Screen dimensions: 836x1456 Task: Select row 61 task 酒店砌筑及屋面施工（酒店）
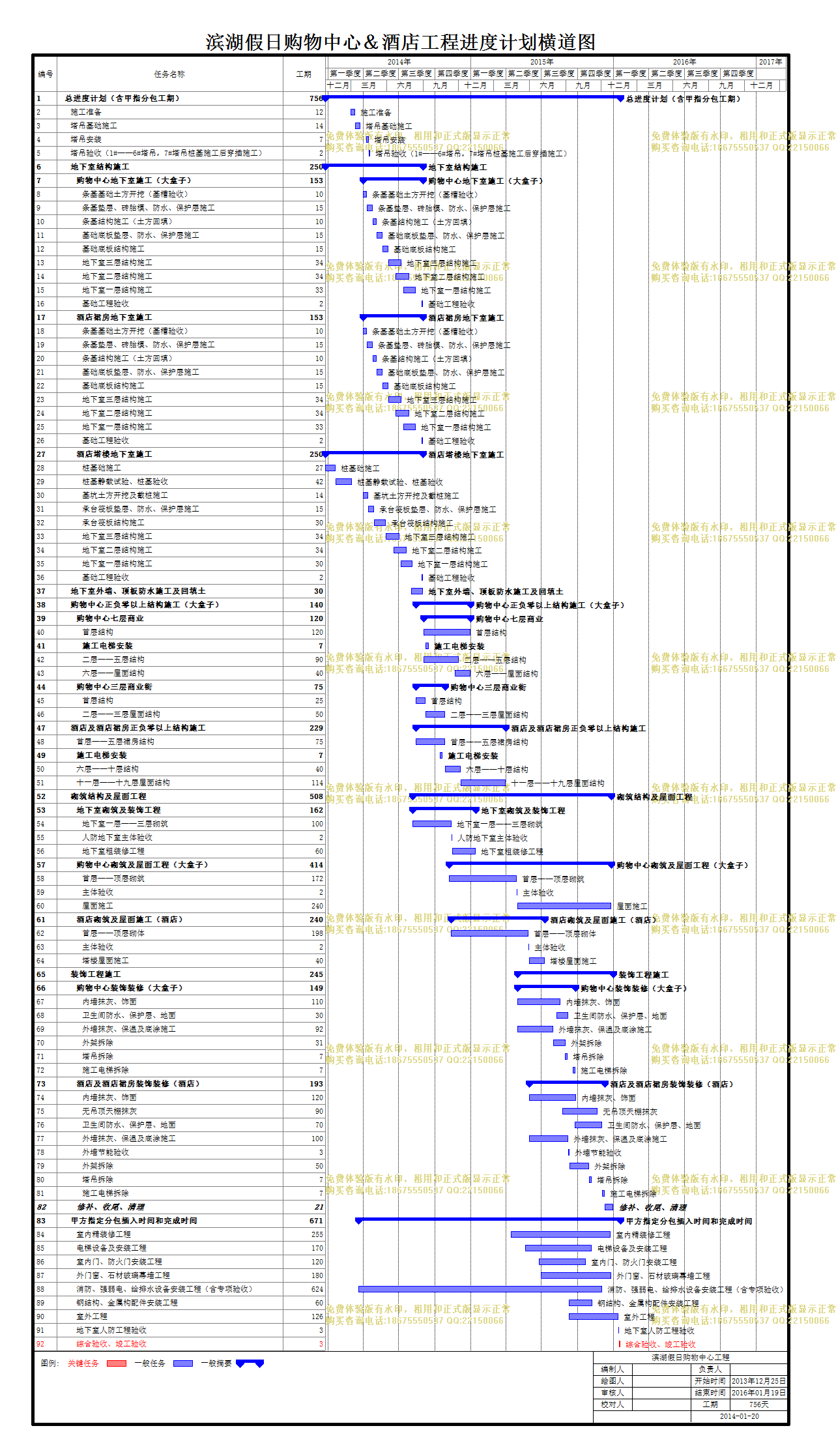130,920
